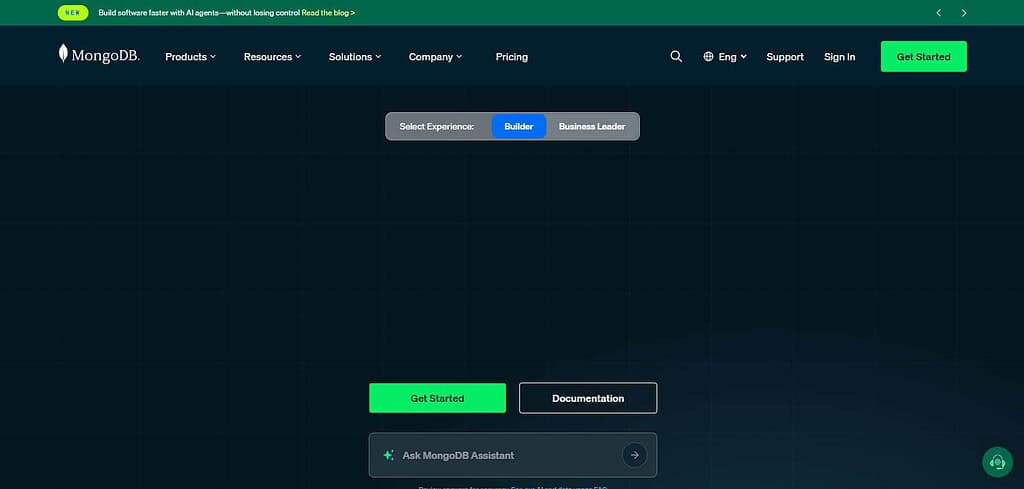Go to the Pricing page
This screenshot has width=1024, height=489.
[x=511, y=57]
